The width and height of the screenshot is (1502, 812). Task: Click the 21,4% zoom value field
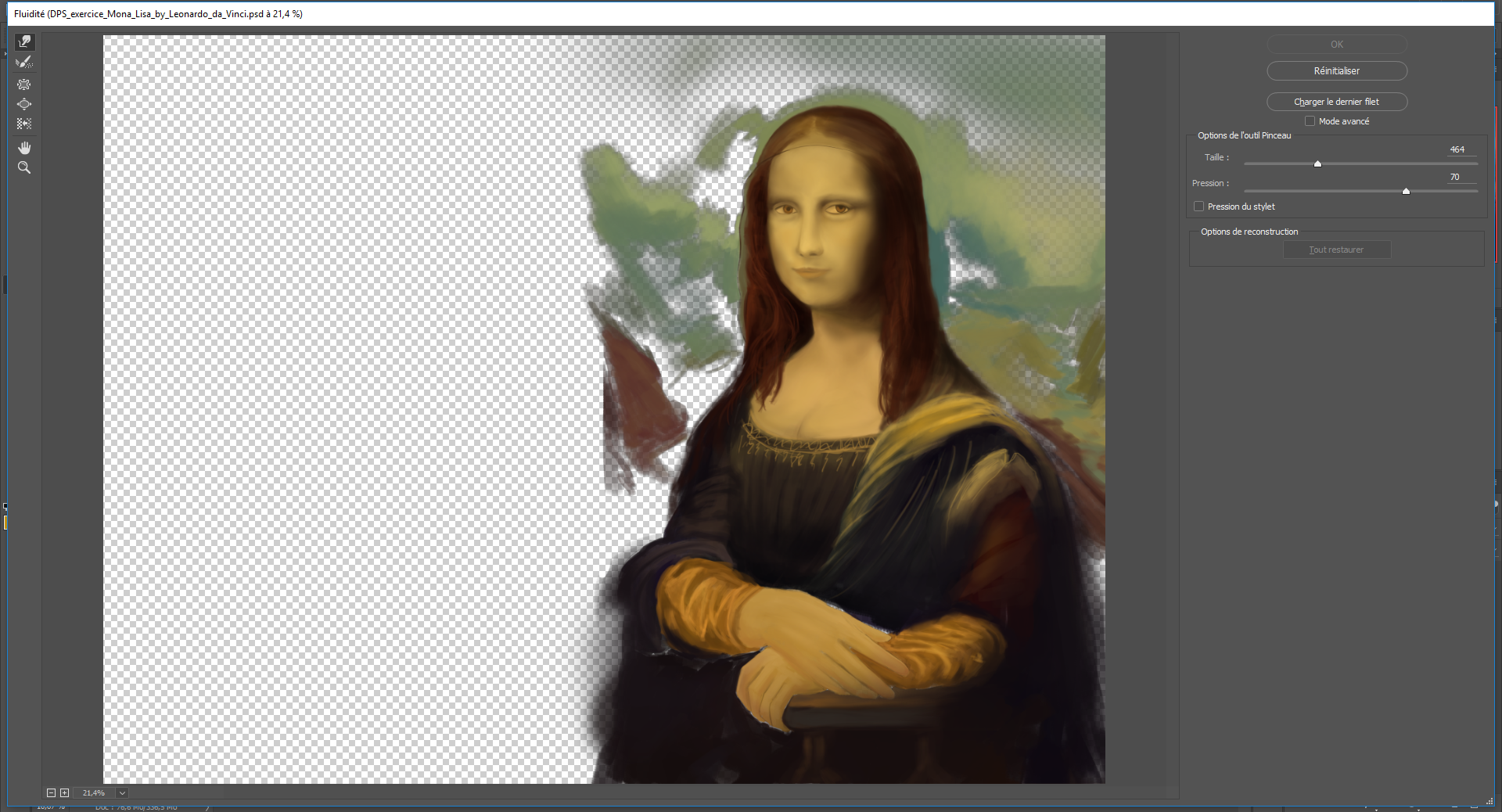point(94,793)
